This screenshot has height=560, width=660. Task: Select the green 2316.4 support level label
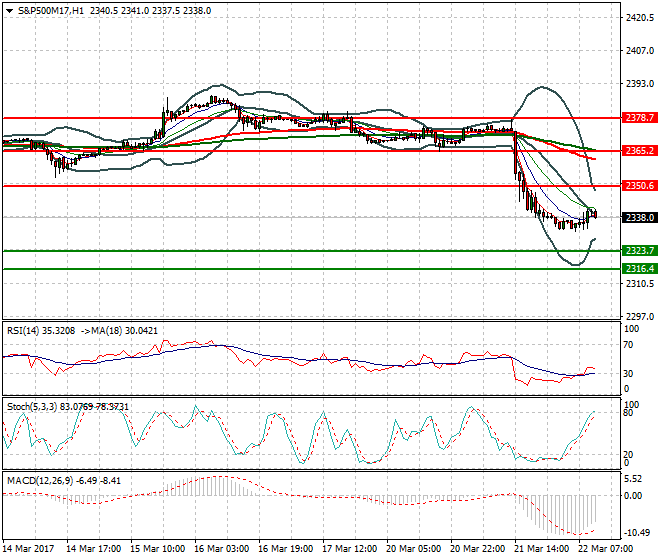(x=639, y=269)
